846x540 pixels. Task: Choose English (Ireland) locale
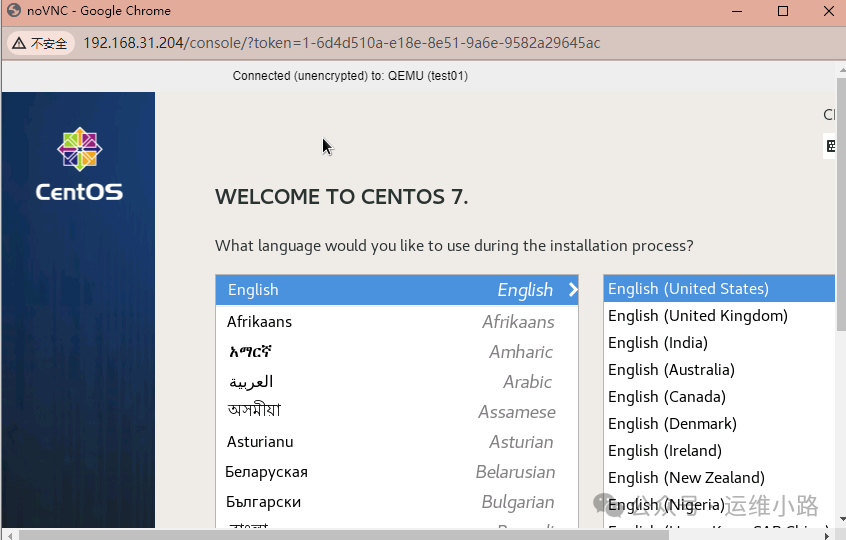(719, 450)
